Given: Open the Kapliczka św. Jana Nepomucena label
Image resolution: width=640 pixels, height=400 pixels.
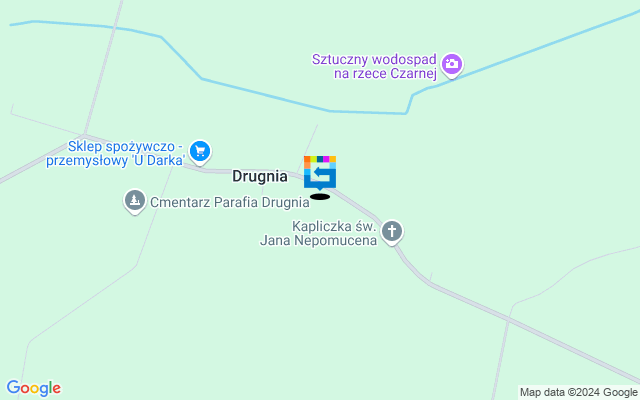Looking at the screenshot, I should (x=318, y=233).
